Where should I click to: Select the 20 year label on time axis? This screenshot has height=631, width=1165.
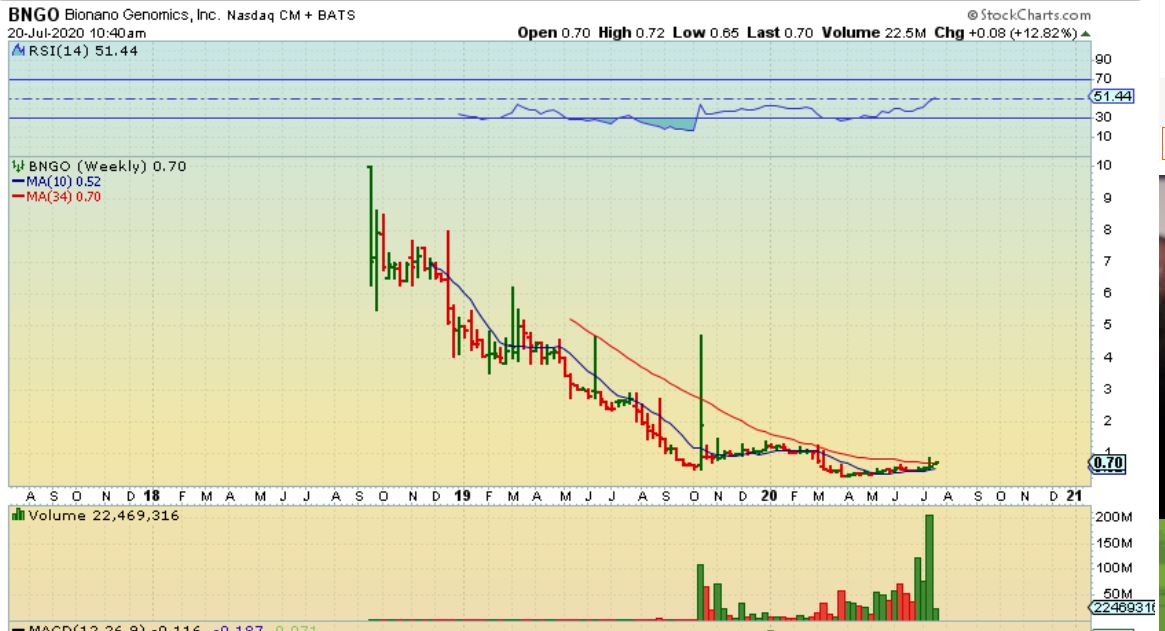pos(768,495)
